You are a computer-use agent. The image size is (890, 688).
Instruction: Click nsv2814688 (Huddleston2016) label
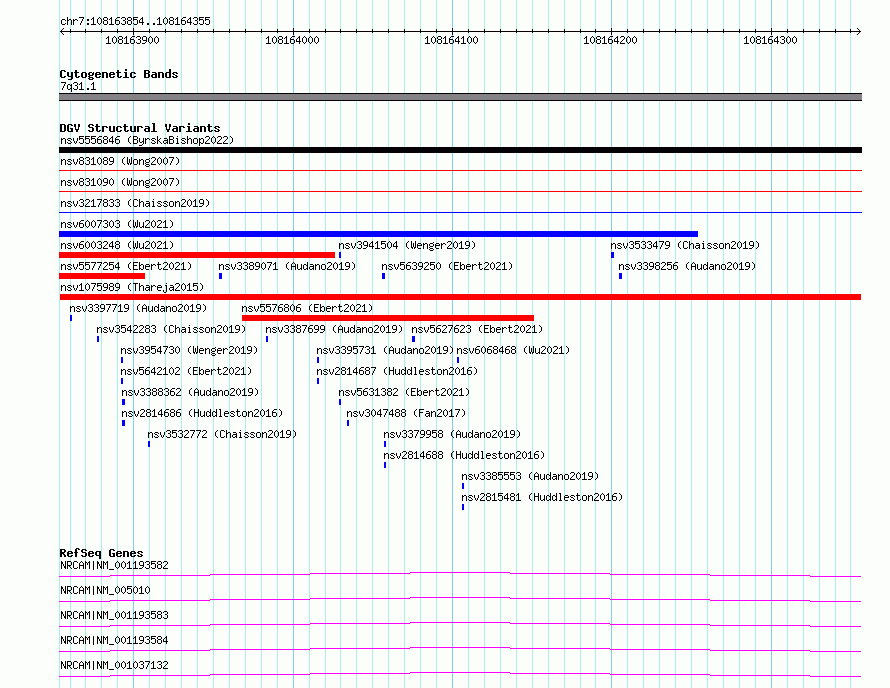point(464,455)
